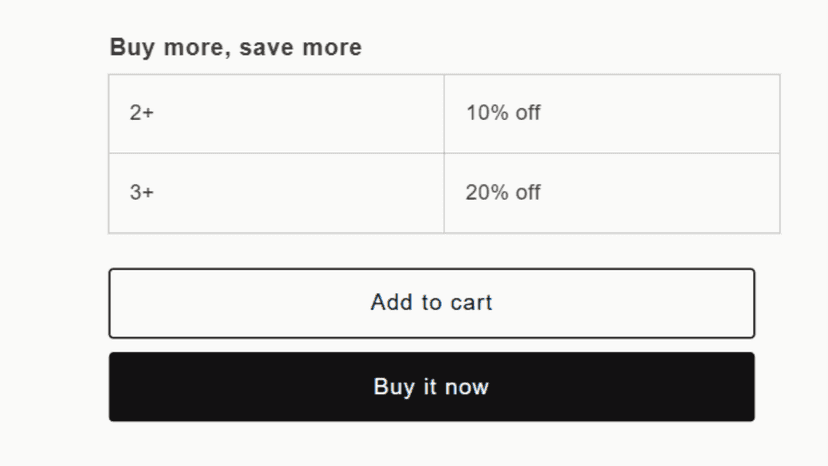Click the Buy more, save more heading
Screen dimensions: 828x466
(236, 48)
